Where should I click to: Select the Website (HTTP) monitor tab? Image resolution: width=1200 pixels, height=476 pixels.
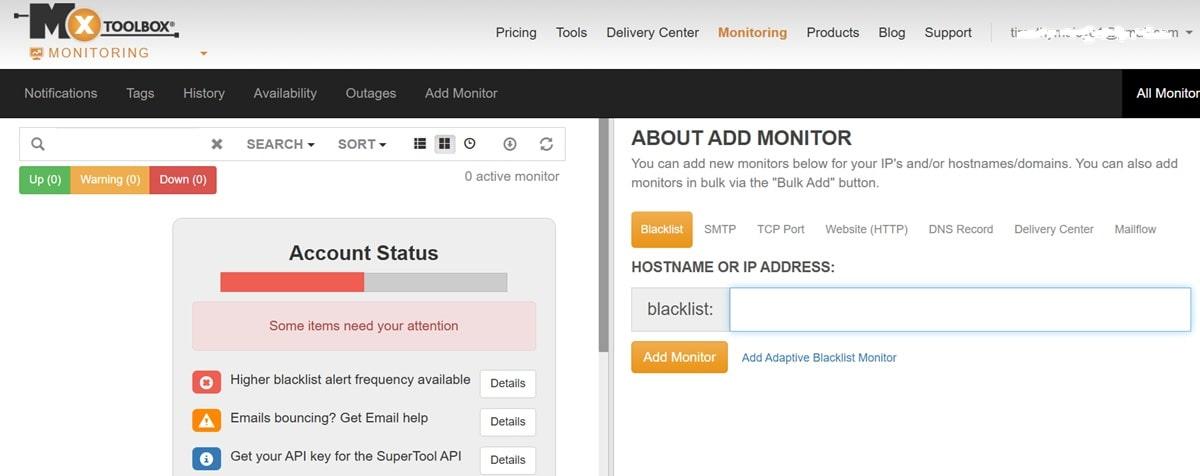(866, 229)
